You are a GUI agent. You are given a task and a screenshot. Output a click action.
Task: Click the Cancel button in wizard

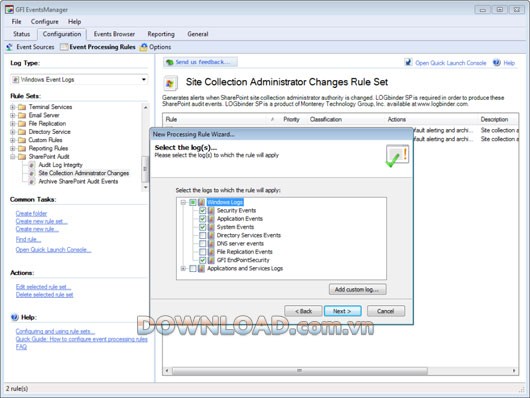click(386, 311)
